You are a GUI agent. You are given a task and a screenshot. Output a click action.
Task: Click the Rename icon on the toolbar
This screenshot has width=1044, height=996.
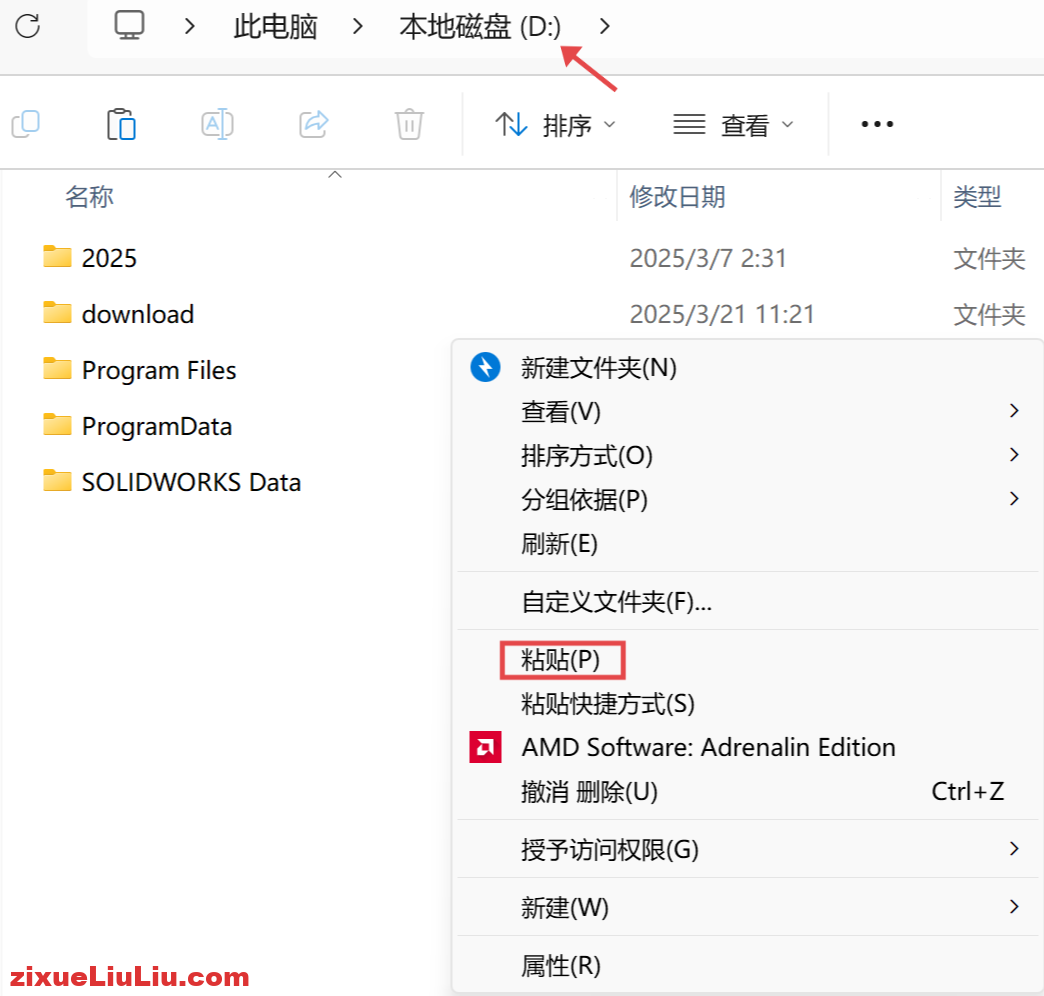pyautogui.click(x=217, y=124)
